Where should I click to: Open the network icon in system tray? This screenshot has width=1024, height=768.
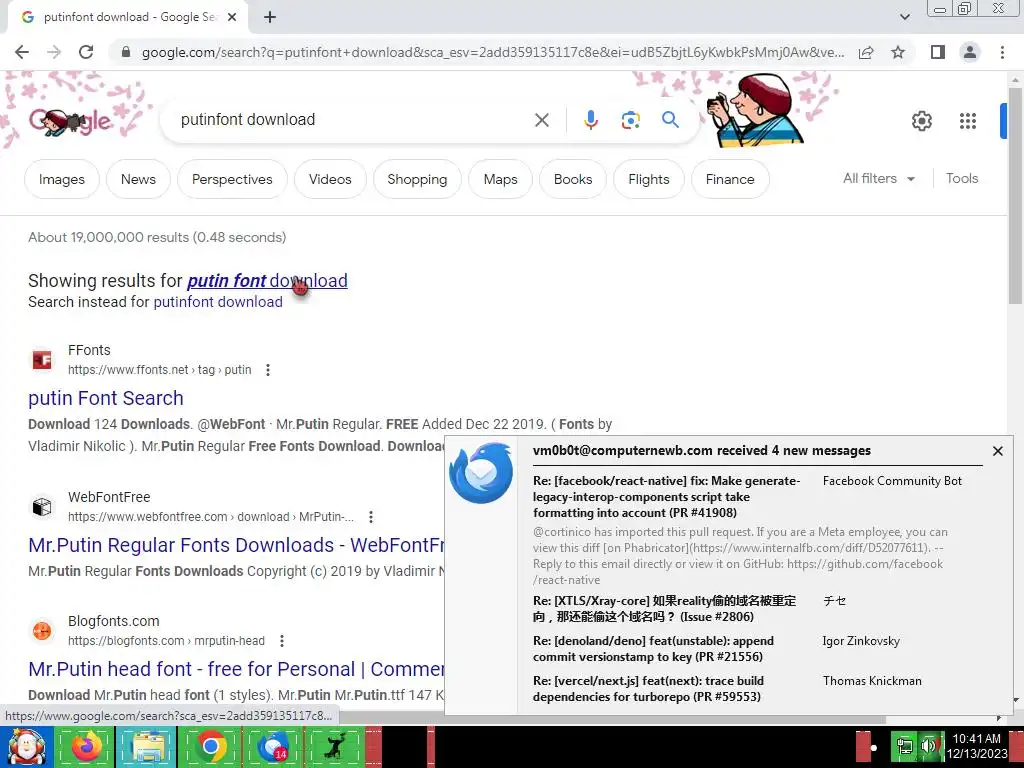[904, 746]
